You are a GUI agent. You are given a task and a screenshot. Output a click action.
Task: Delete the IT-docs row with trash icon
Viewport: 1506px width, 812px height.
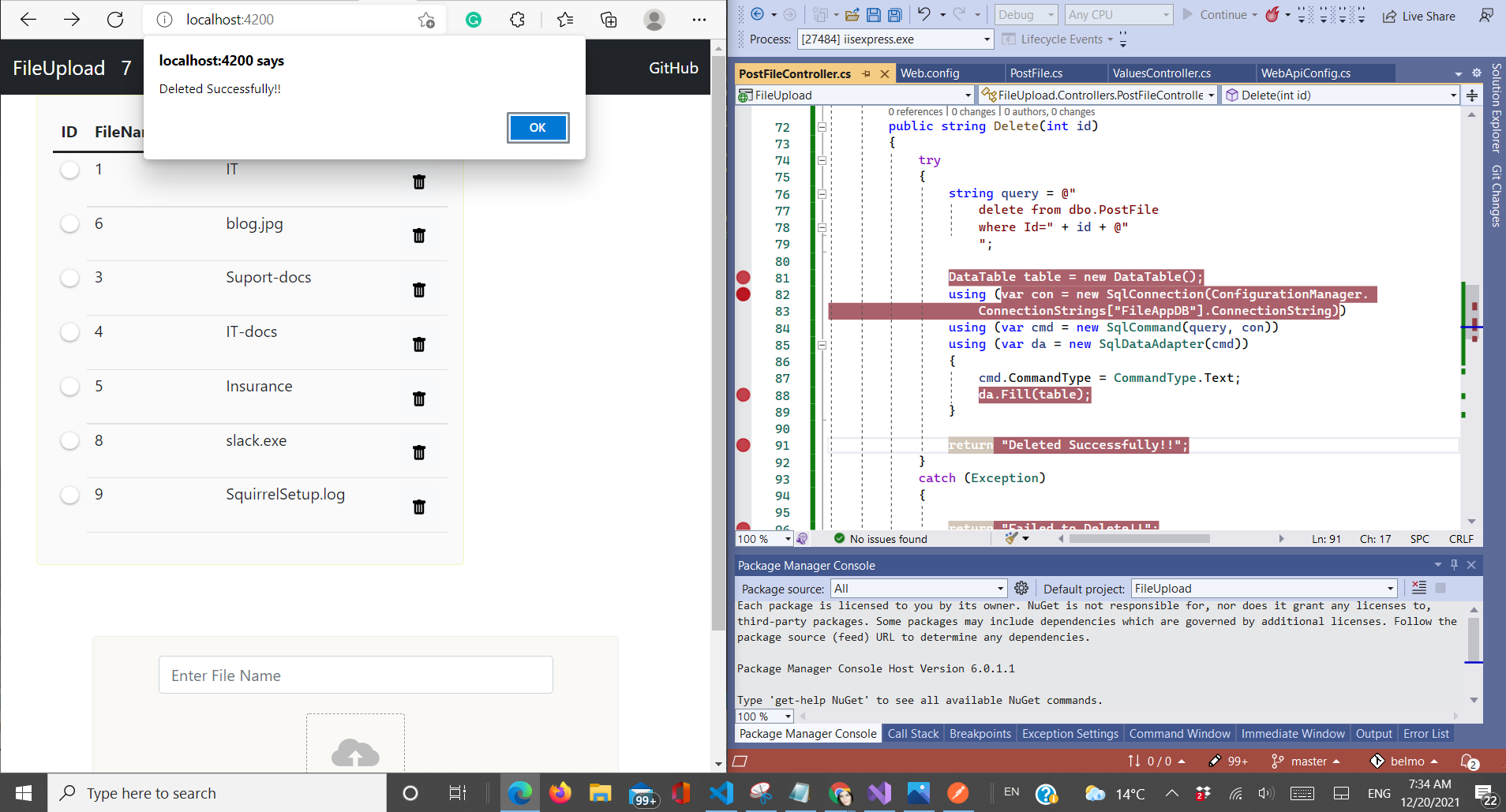click(x=419, y=344)
